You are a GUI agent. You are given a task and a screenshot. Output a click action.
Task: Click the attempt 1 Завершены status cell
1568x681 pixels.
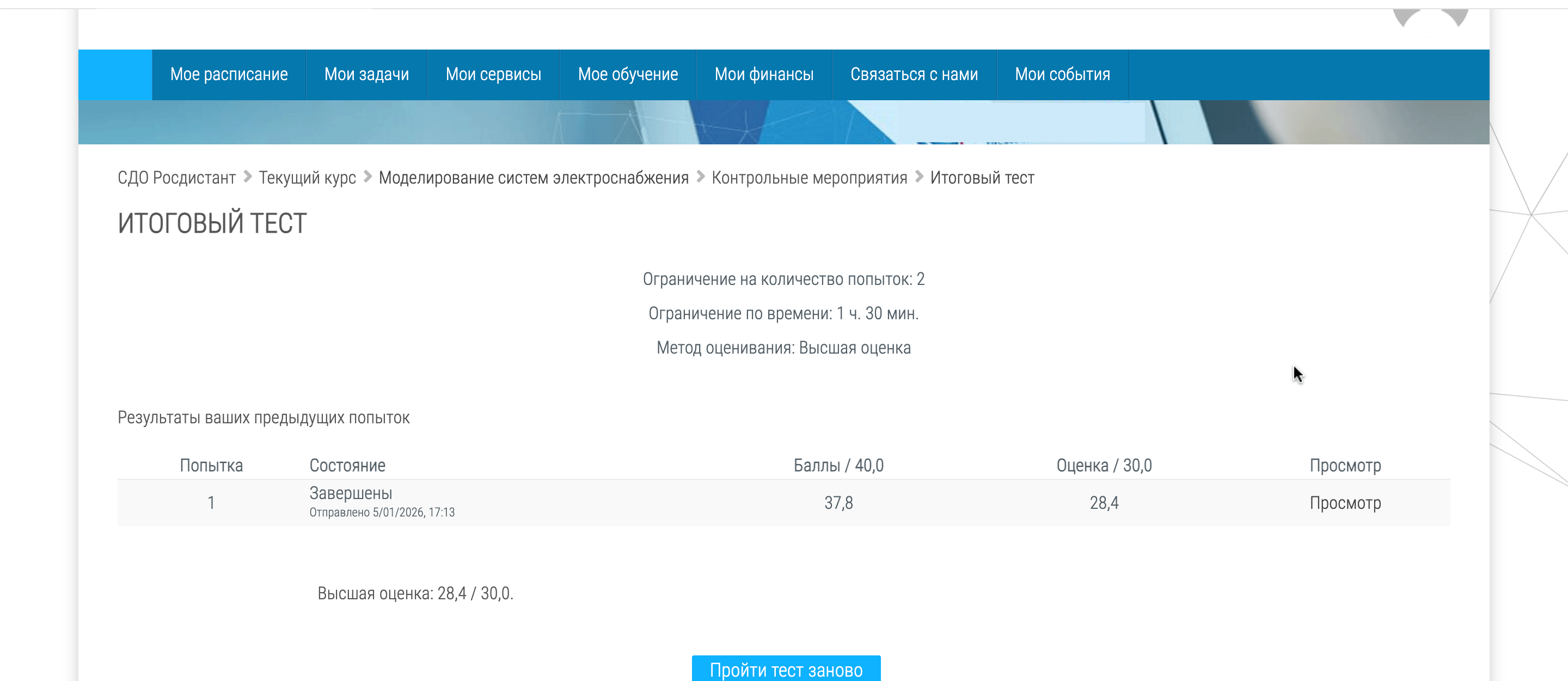coord(351,494)
